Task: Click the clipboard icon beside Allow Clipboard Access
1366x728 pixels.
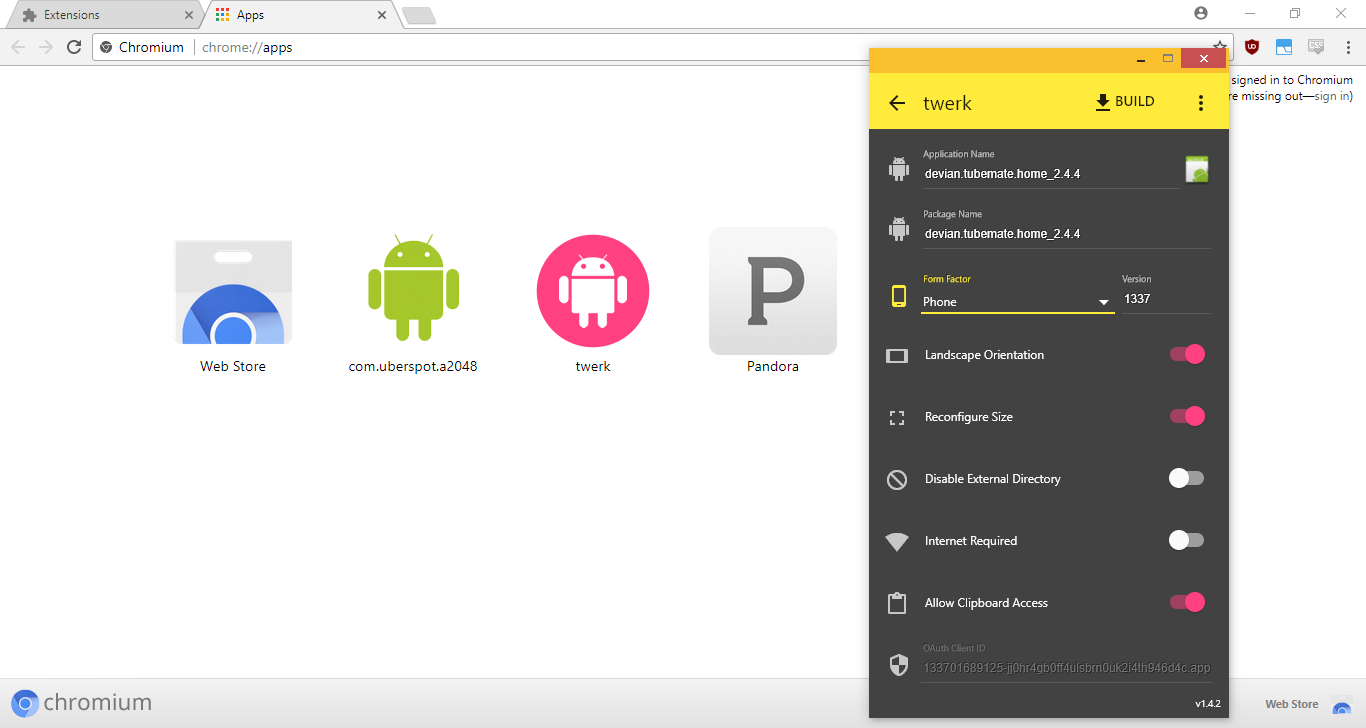Action: (897, 603)
